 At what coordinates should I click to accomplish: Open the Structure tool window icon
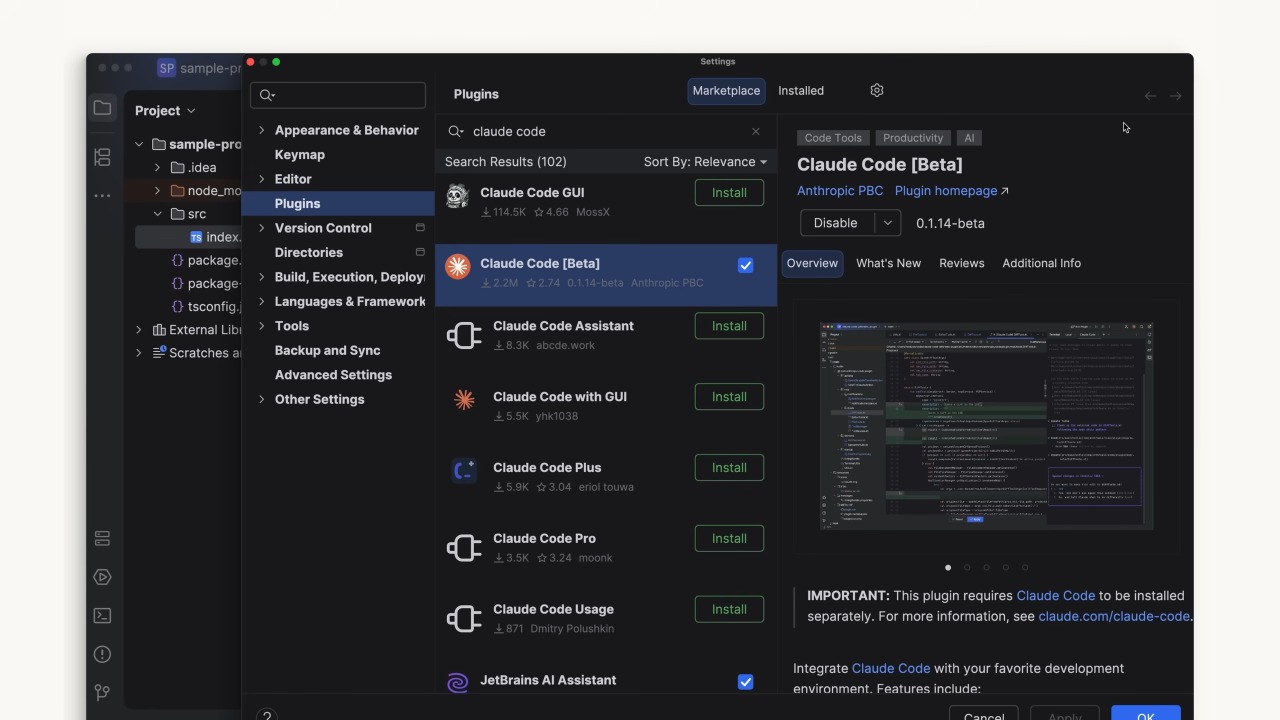coord(102,157)
